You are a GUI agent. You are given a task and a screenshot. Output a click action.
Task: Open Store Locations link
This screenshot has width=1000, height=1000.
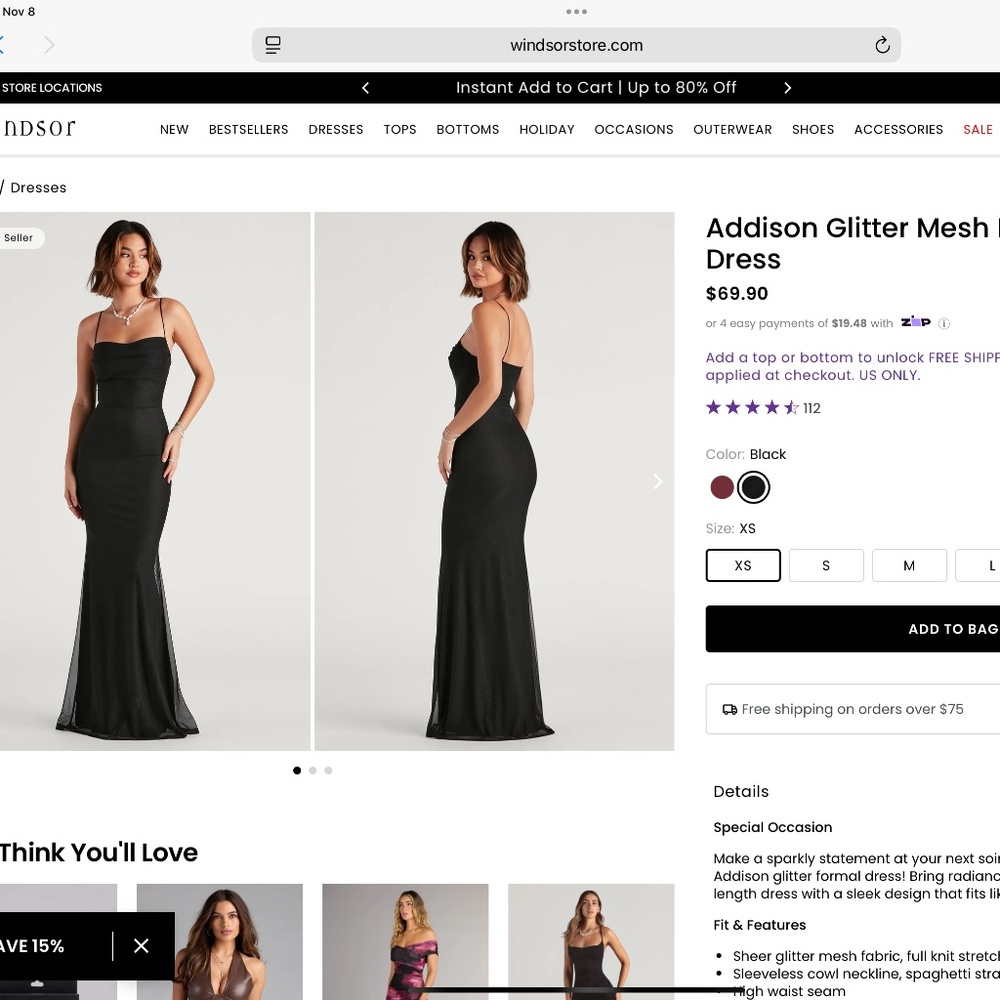coord(51,88)
